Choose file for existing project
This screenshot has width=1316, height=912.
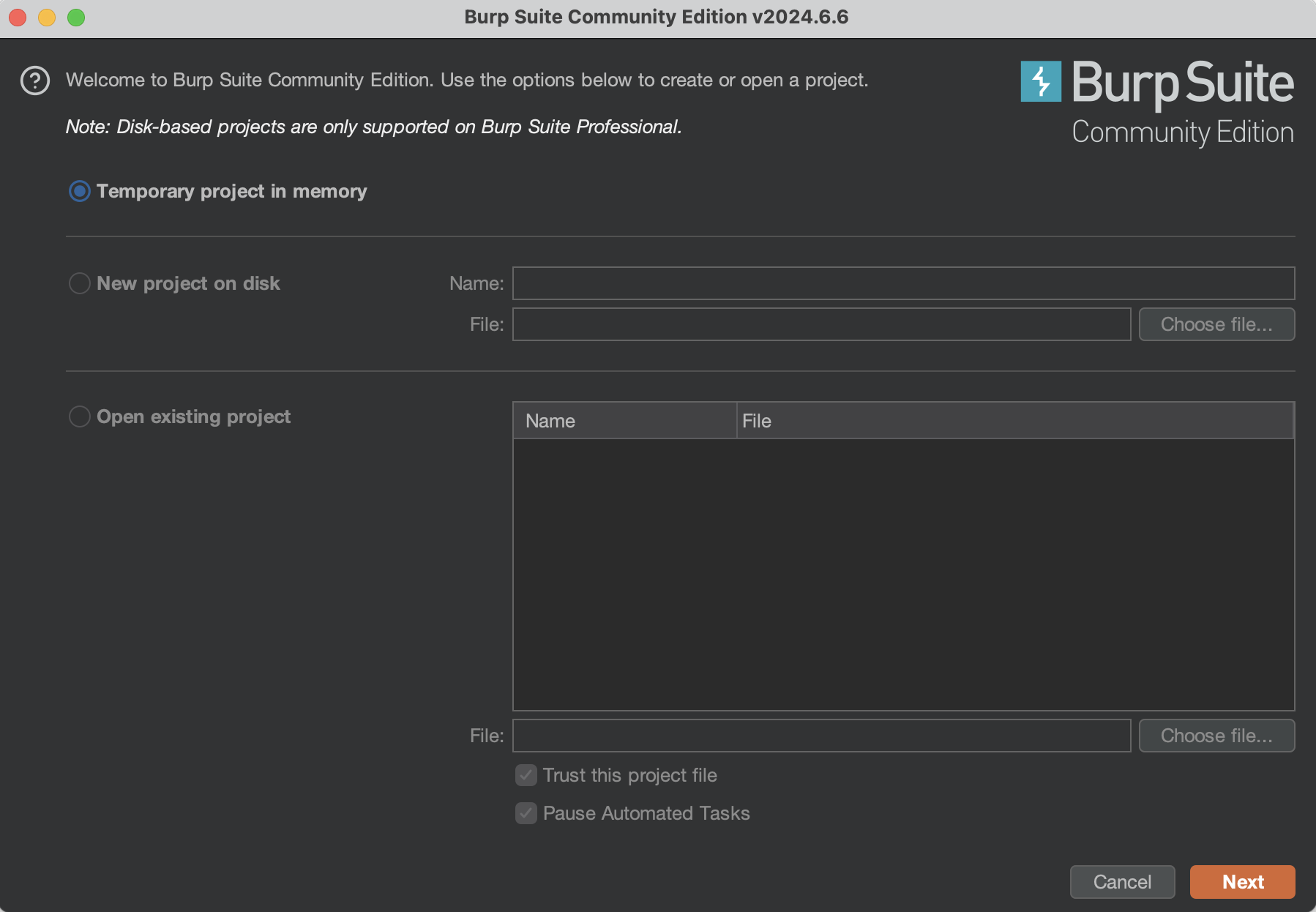coord(1216,736)
